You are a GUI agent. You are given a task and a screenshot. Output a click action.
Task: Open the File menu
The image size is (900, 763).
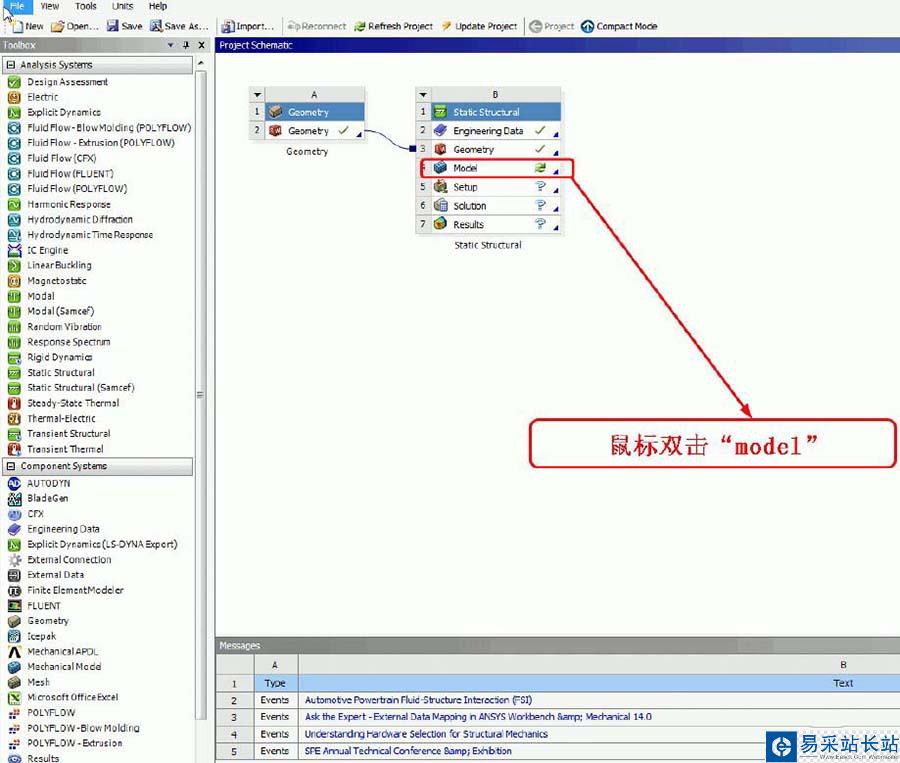click(x=17, y=6)
